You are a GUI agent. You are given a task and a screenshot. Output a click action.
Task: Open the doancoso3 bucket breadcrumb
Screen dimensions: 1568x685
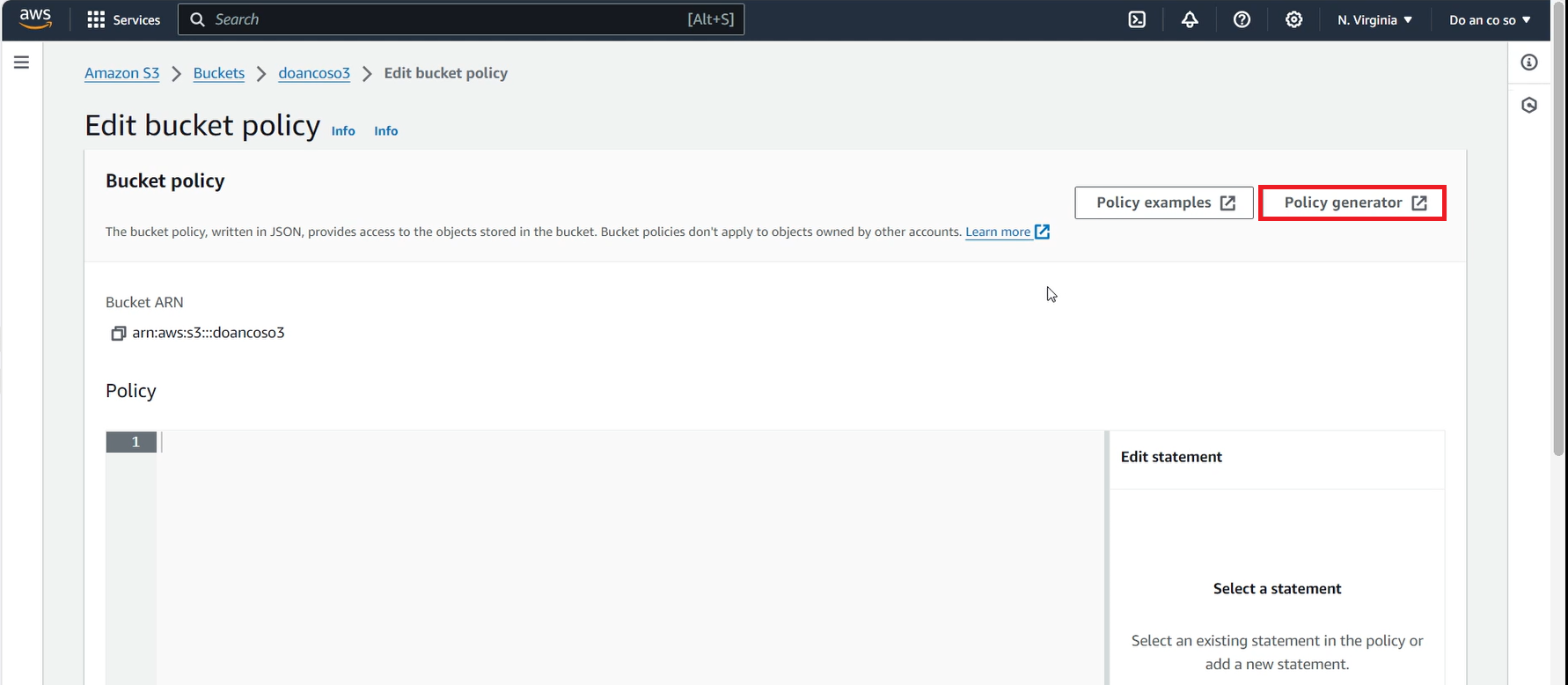coord(314,73)
